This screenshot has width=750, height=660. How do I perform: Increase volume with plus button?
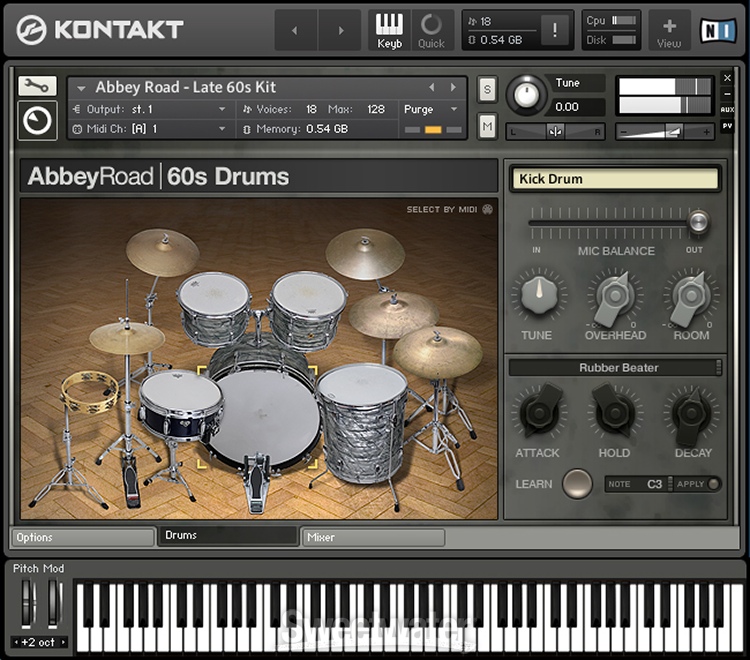click(706, 132)
